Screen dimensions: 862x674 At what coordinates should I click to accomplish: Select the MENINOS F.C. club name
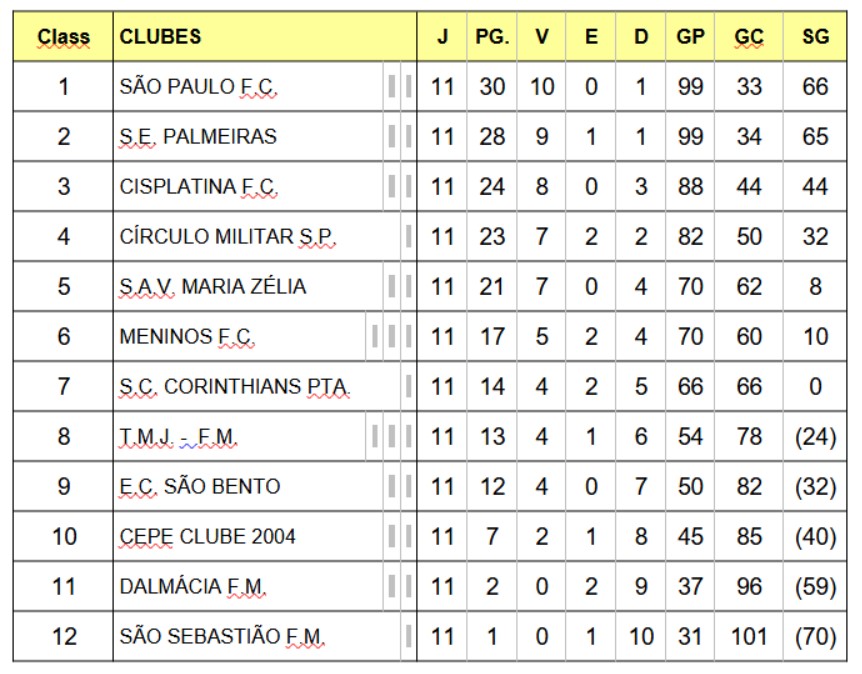click(x=187, y=337)
